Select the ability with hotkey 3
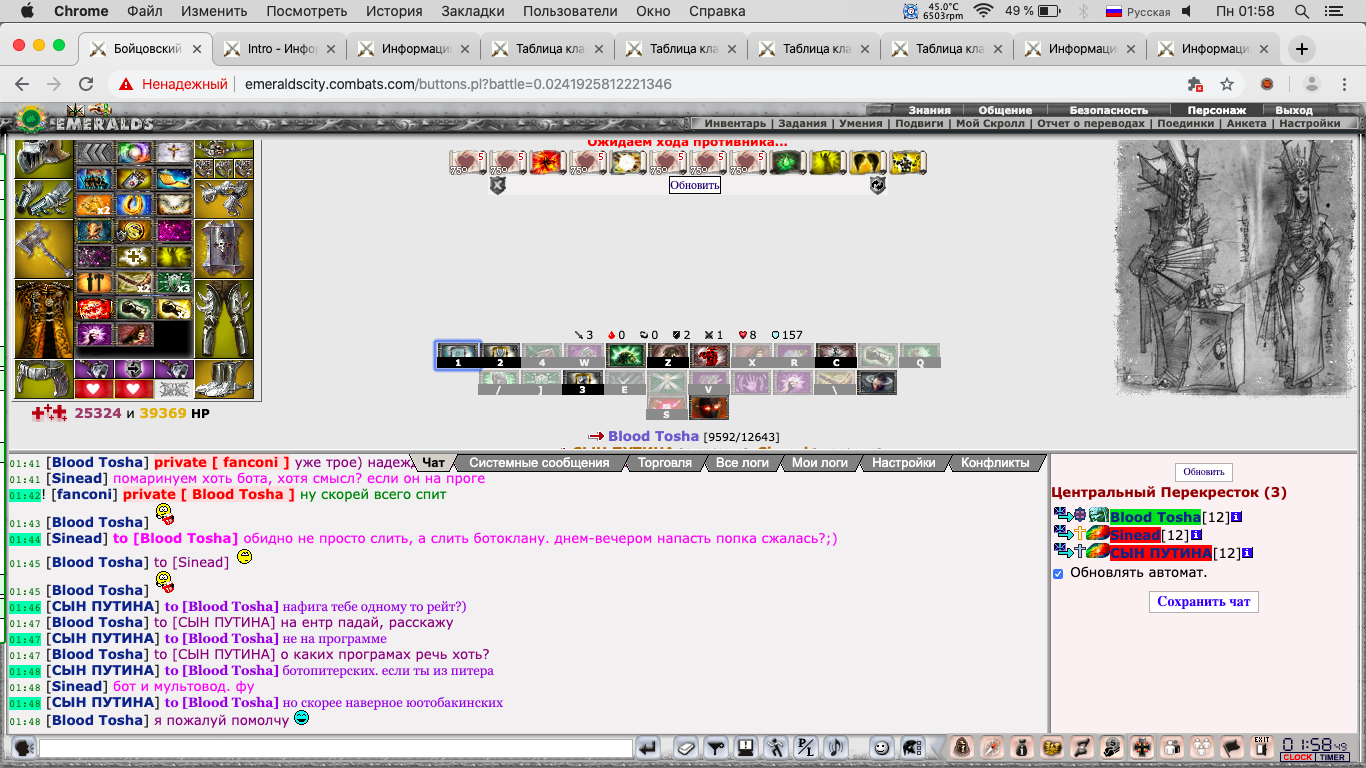Viewport: 1366px width, 768px height. (x=582, y=382)
